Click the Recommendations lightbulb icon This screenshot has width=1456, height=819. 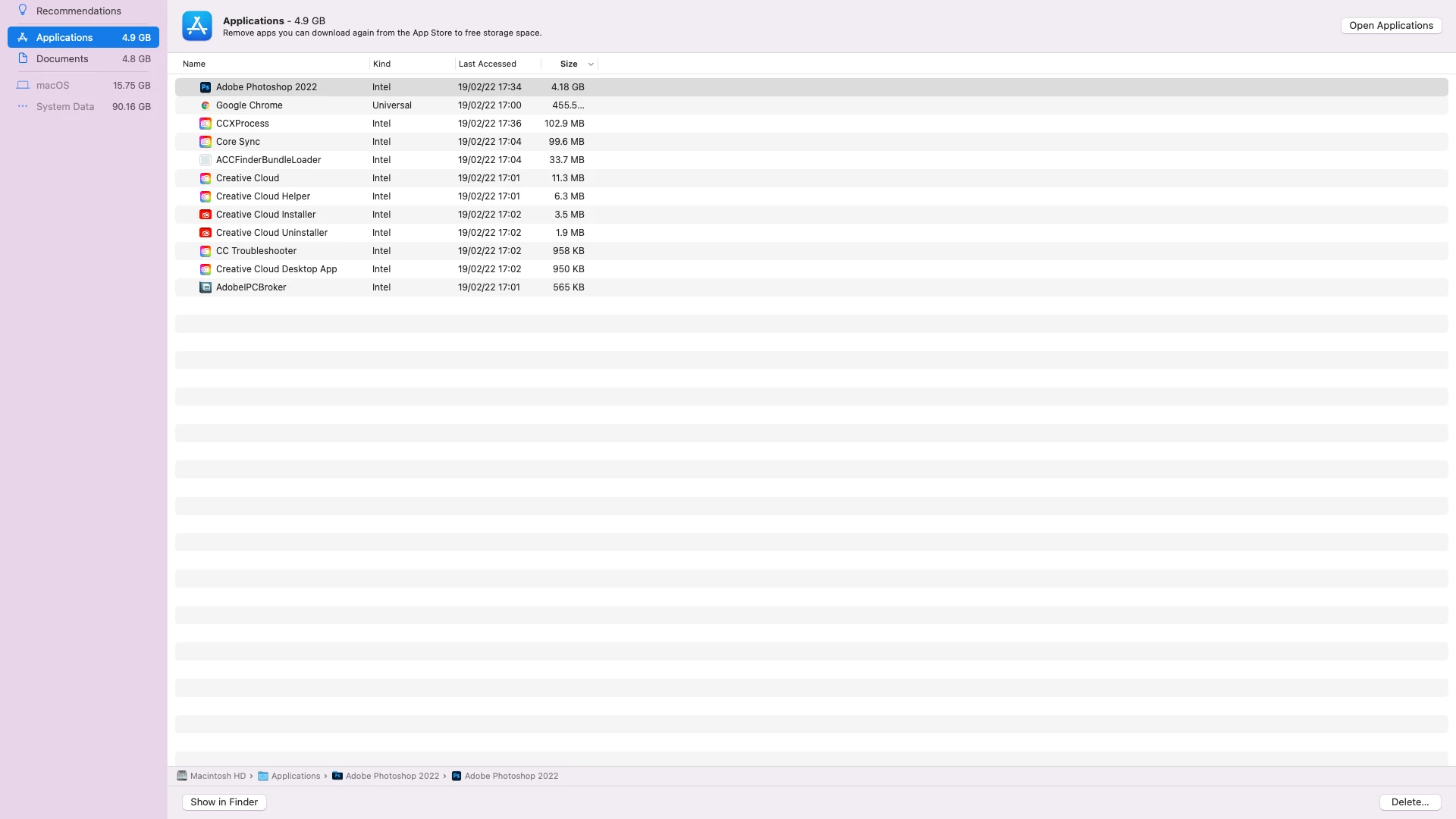click(23, 11)
